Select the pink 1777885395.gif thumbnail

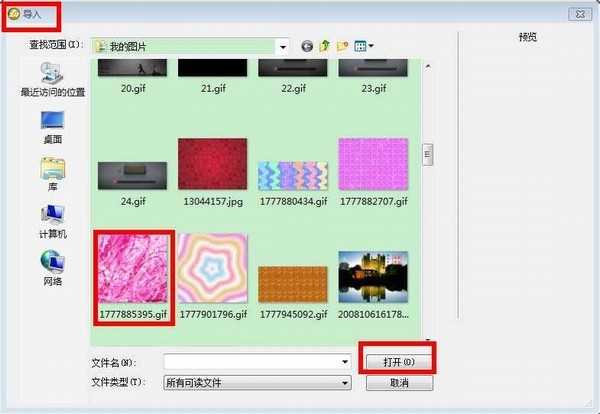(132, 272)
